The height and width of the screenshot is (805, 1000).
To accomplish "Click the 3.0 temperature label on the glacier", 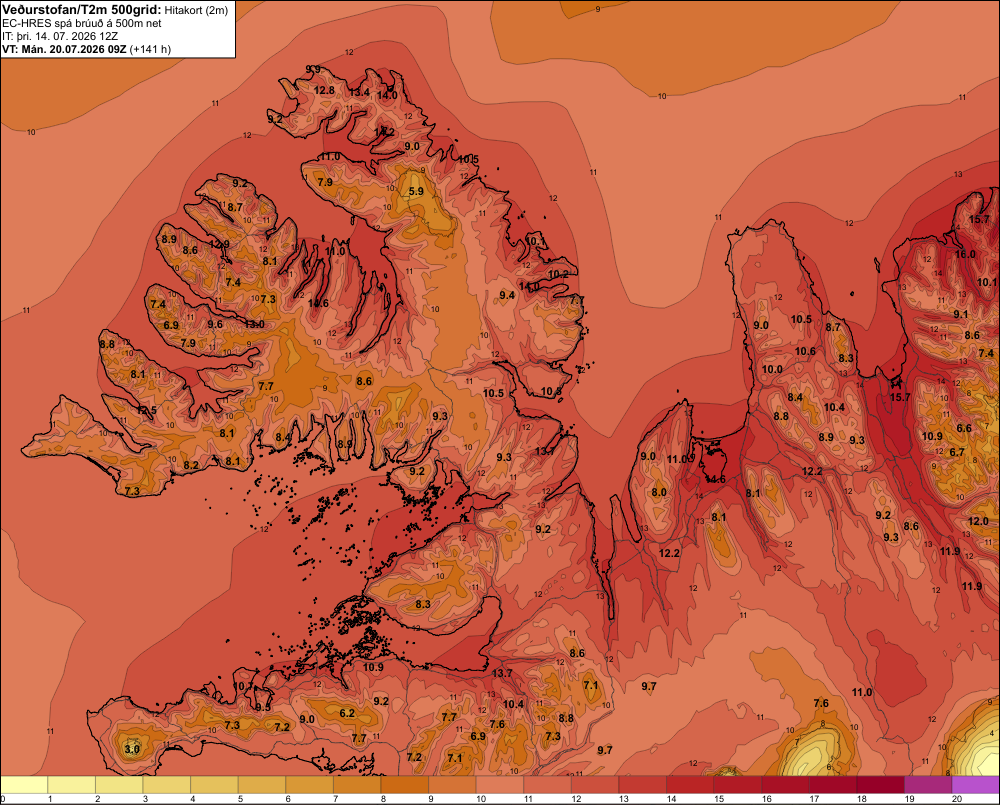I will 132,749.
